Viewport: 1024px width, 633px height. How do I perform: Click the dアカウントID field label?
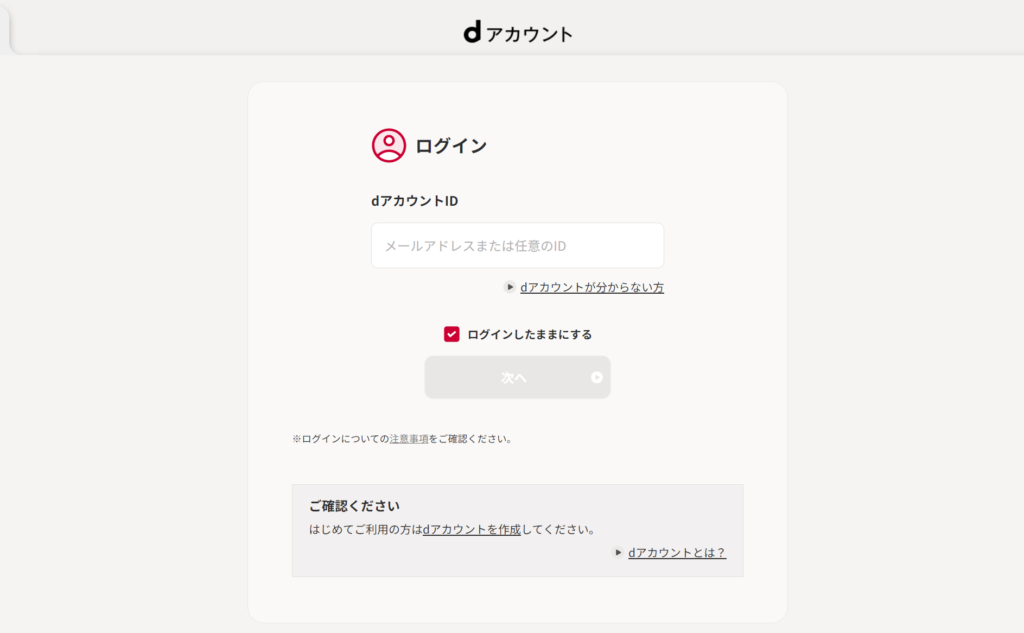[x=414, y=201]
